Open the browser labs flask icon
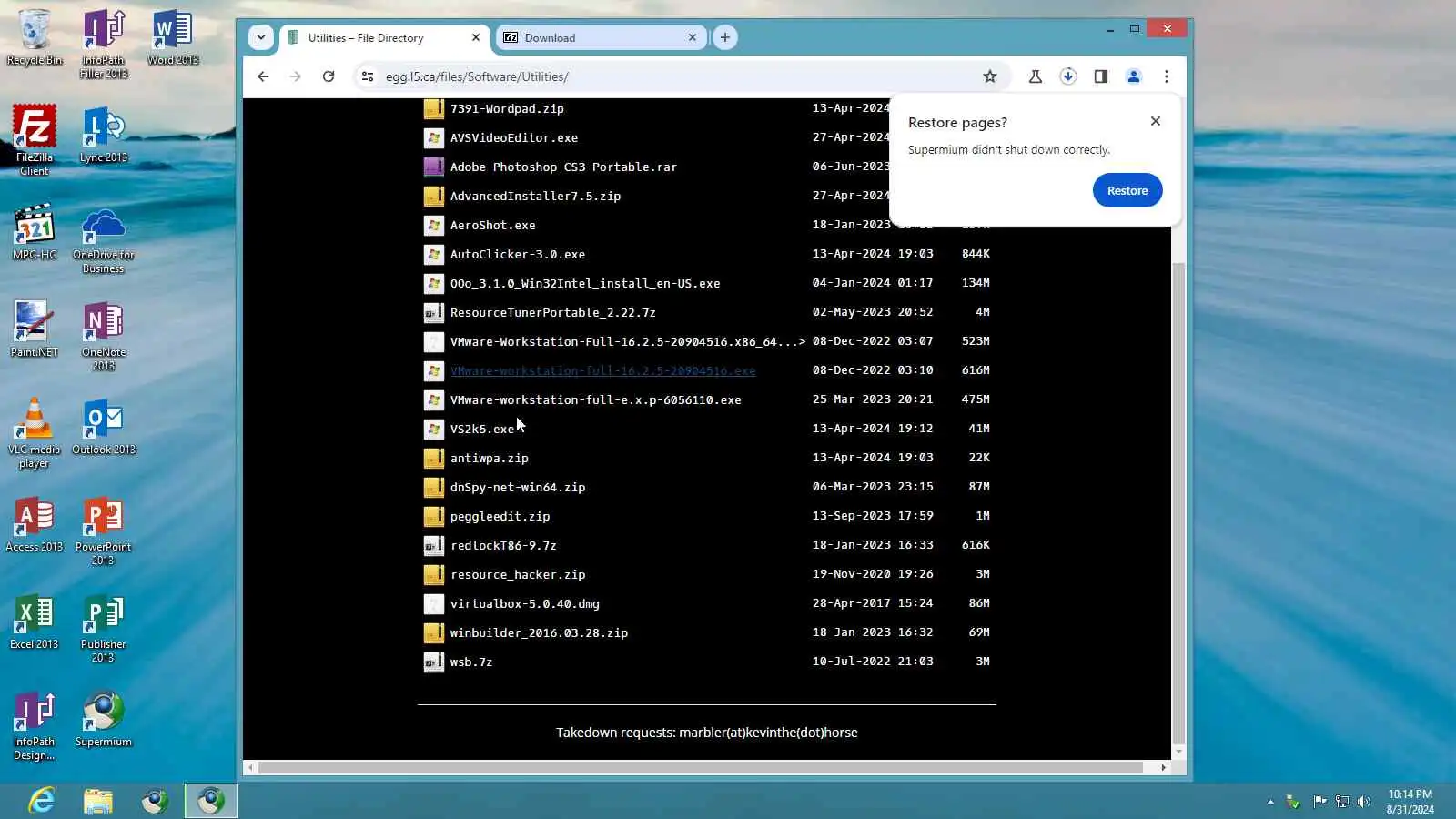The height and width of the screenshot is (819, 1456). 1036,76
